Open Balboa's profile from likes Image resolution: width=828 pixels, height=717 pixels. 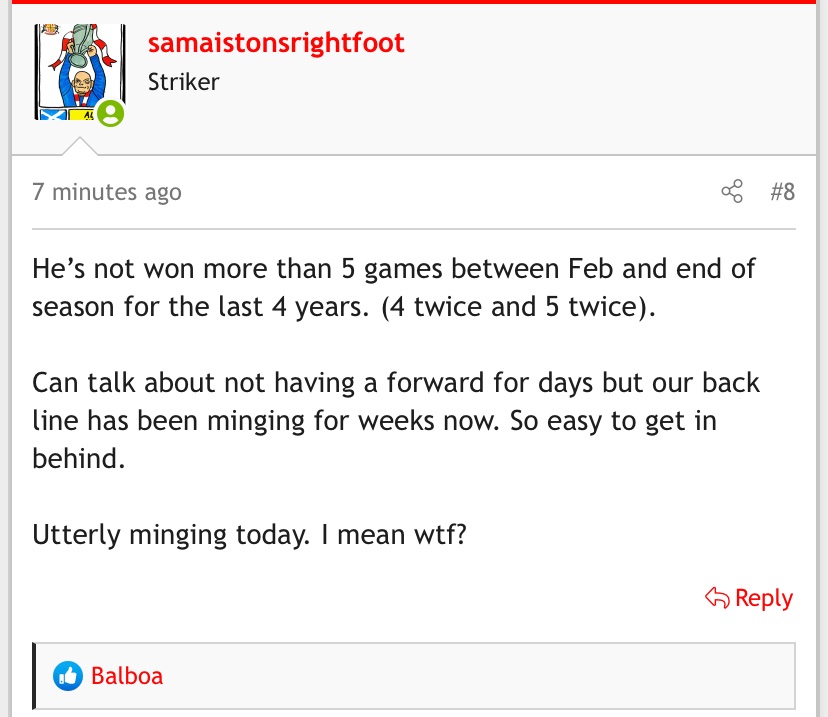tap(127, 676)
